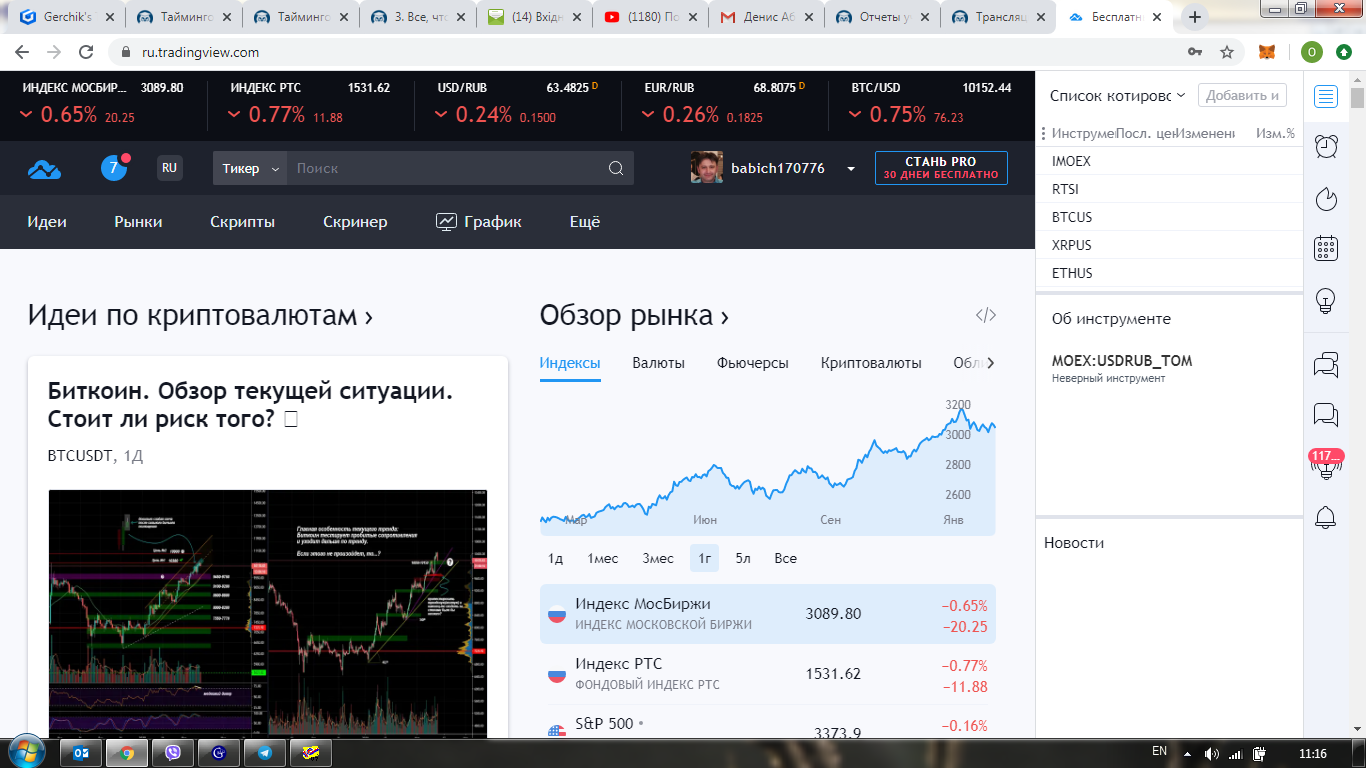1366x768 pixels.
Task: Open the watchlist panel icon in sidebar
Action: (1326, 96)
